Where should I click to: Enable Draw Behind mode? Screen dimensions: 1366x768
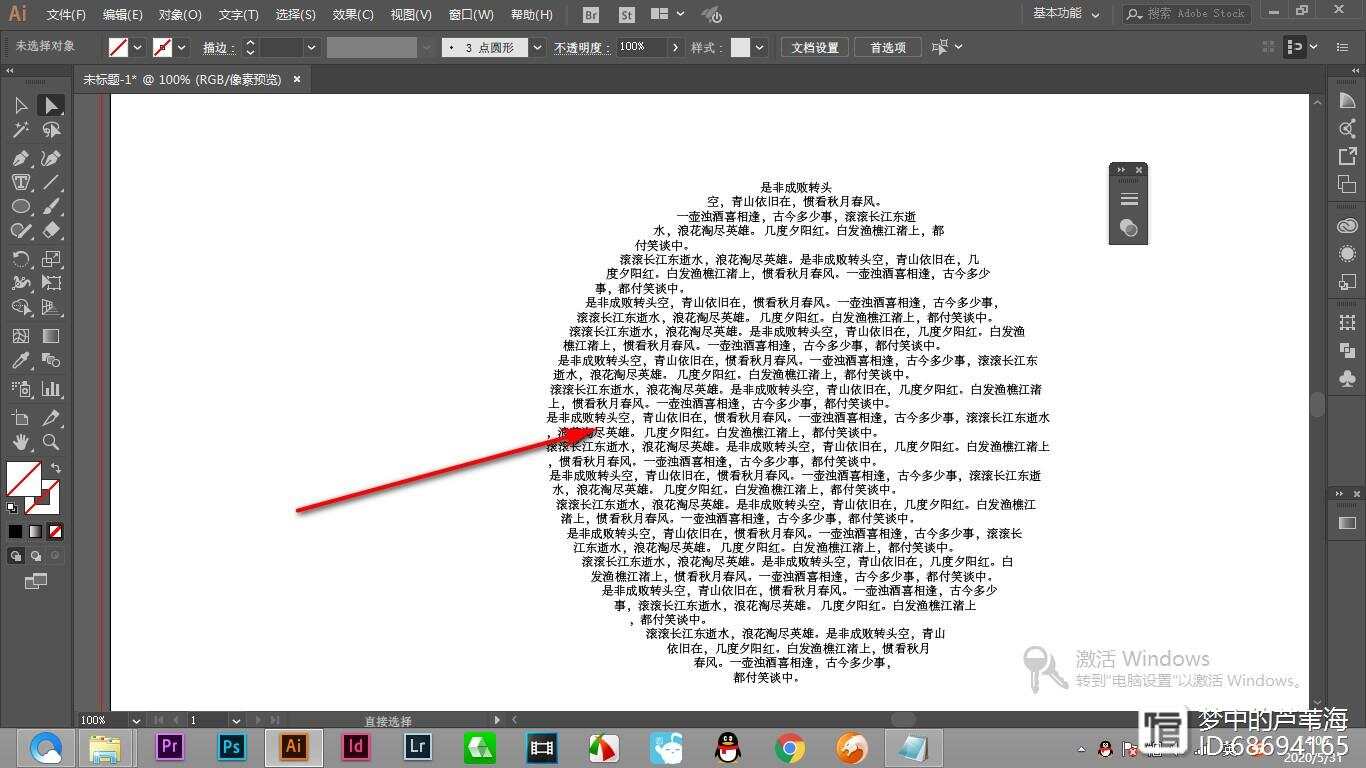pos(36,556)
